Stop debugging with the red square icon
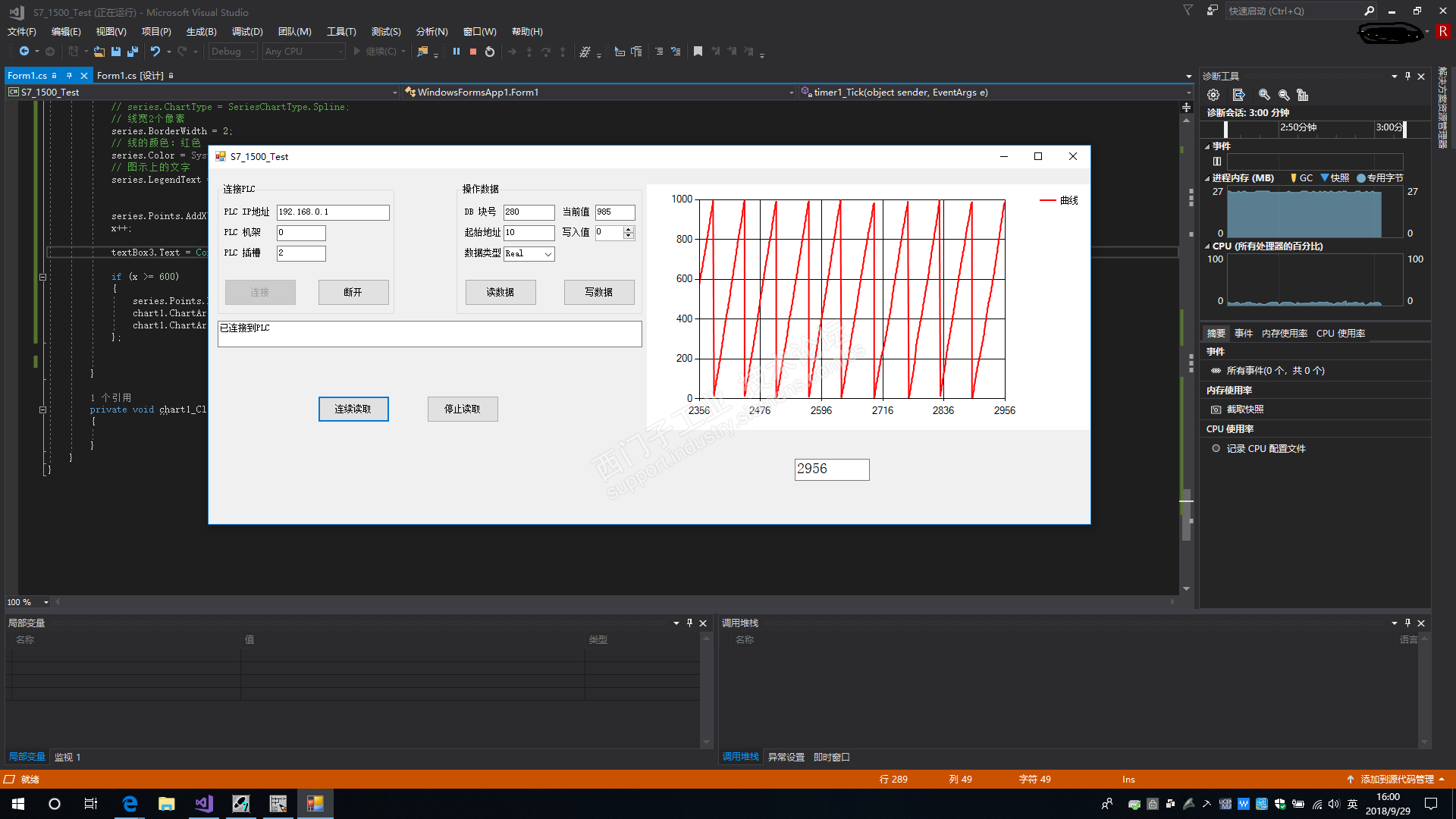Image resolution: width=1456 pixels, height=819 pixels. coord(473,52)
